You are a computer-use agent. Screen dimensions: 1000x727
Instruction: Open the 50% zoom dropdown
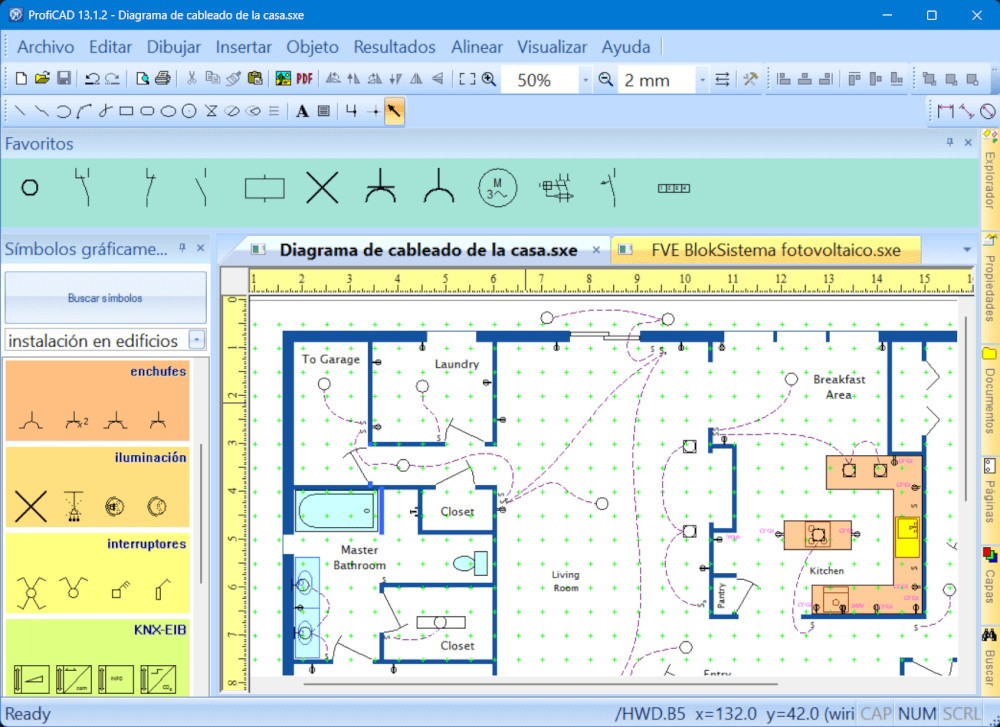(584, 80)
